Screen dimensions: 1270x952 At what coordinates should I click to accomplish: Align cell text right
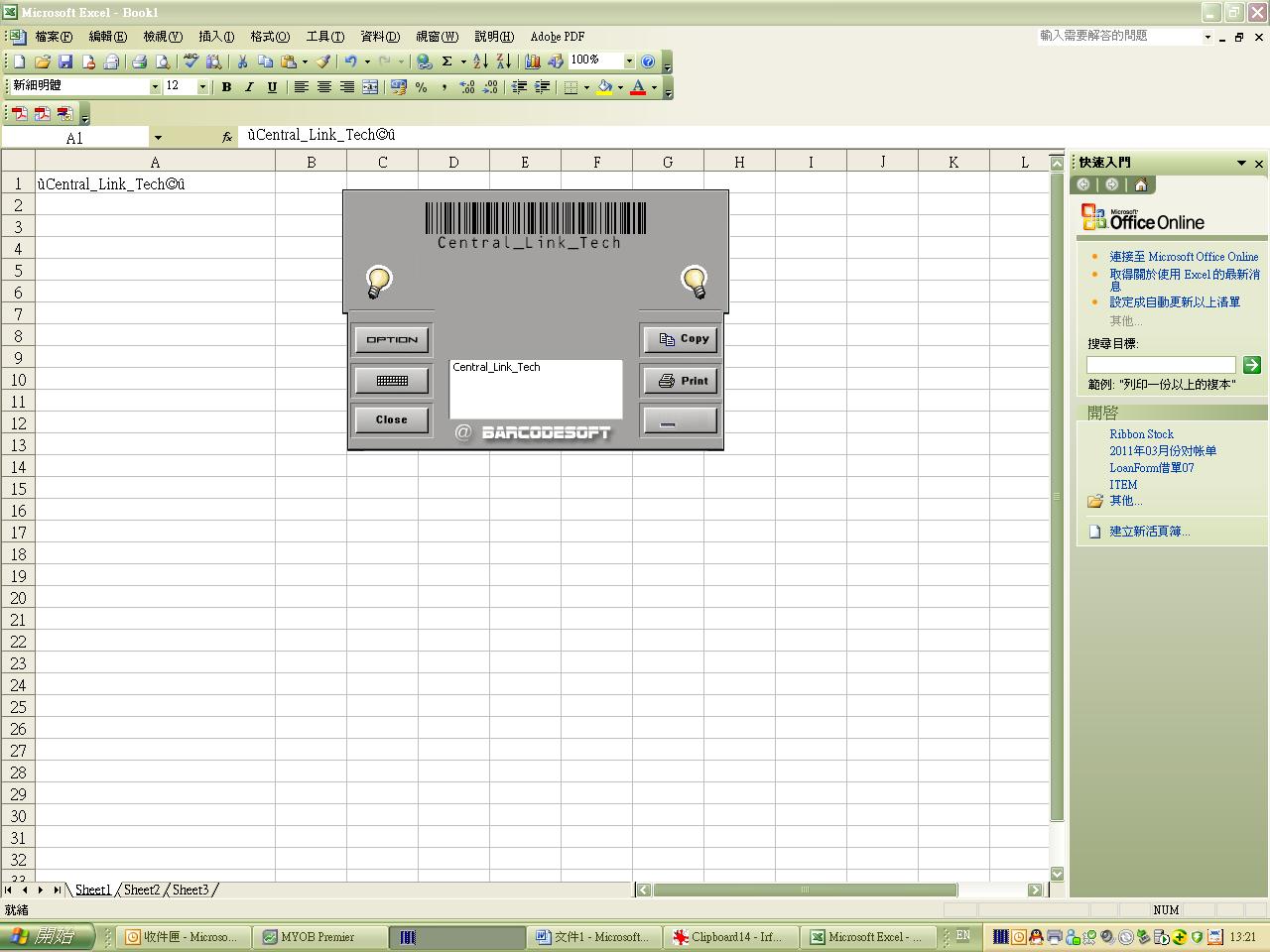[x=346, y=87]
